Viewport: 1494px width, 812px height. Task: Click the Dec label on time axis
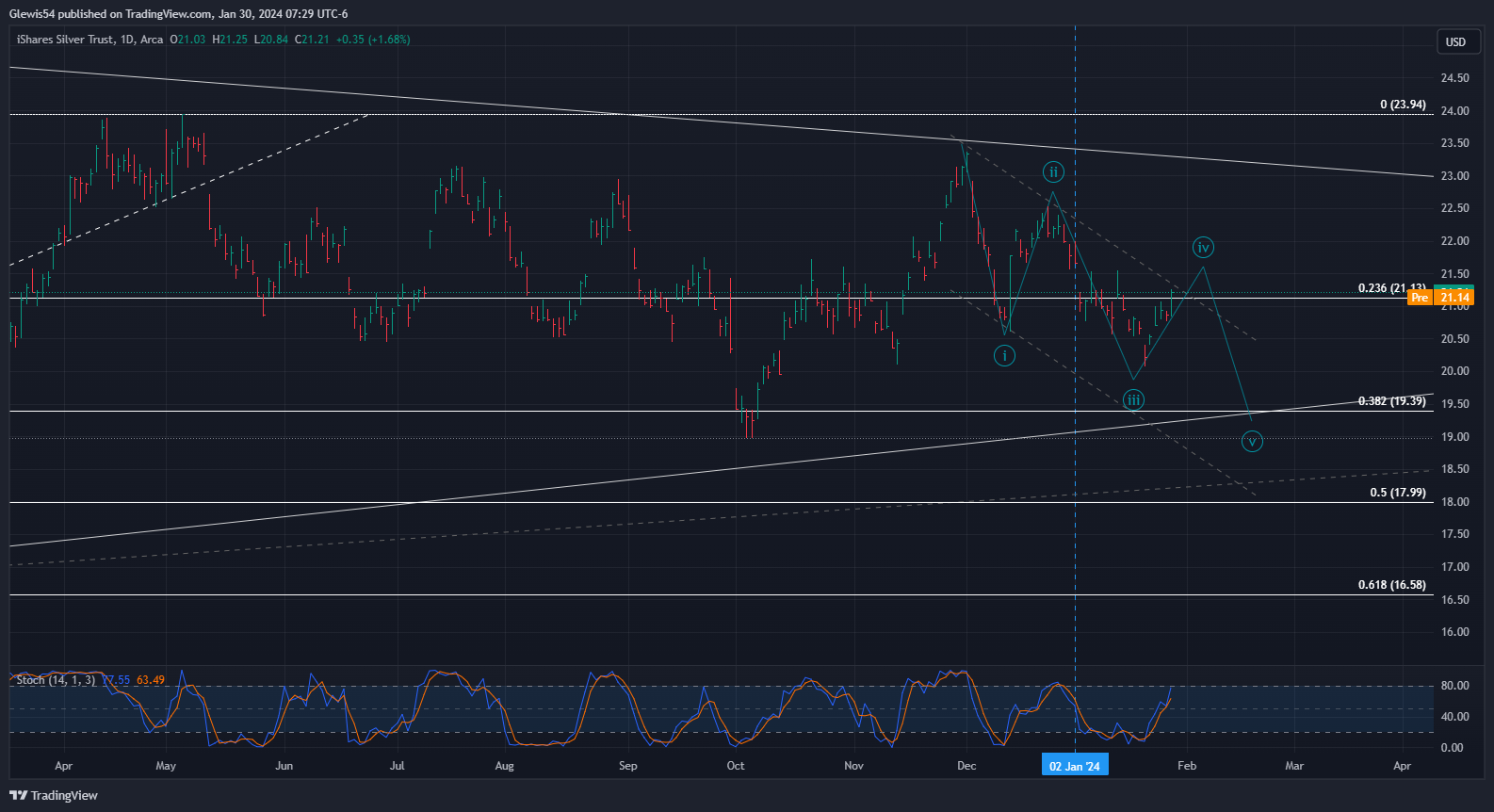(966, 766)
